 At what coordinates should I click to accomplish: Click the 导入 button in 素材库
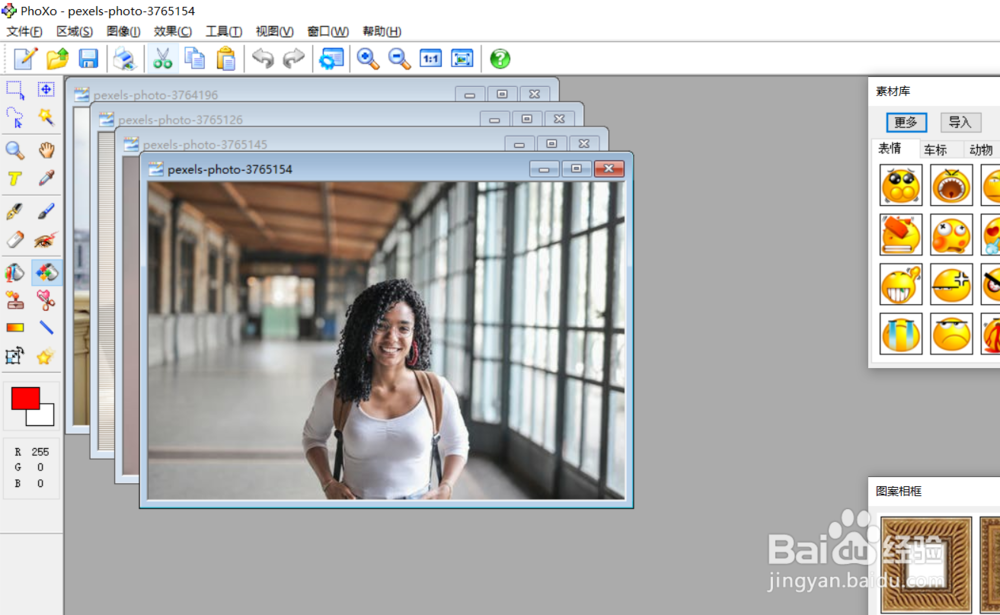pyautogui.click(x=960, y=122)
